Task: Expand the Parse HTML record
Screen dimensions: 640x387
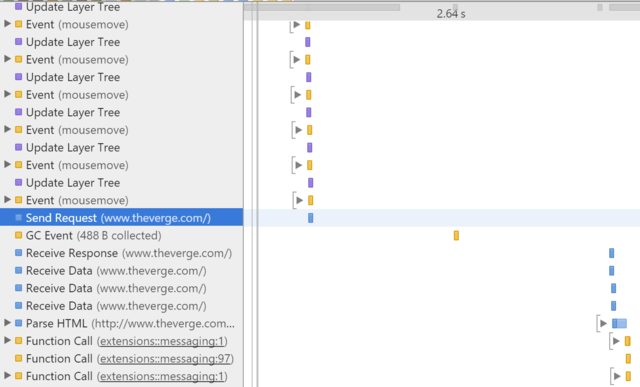Action: coord(7,323)
